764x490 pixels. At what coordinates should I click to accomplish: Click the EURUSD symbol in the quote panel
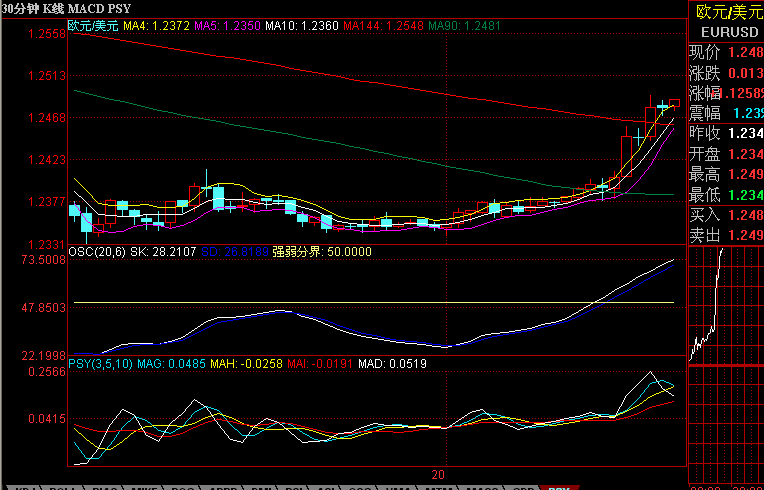tap(729, 33)
